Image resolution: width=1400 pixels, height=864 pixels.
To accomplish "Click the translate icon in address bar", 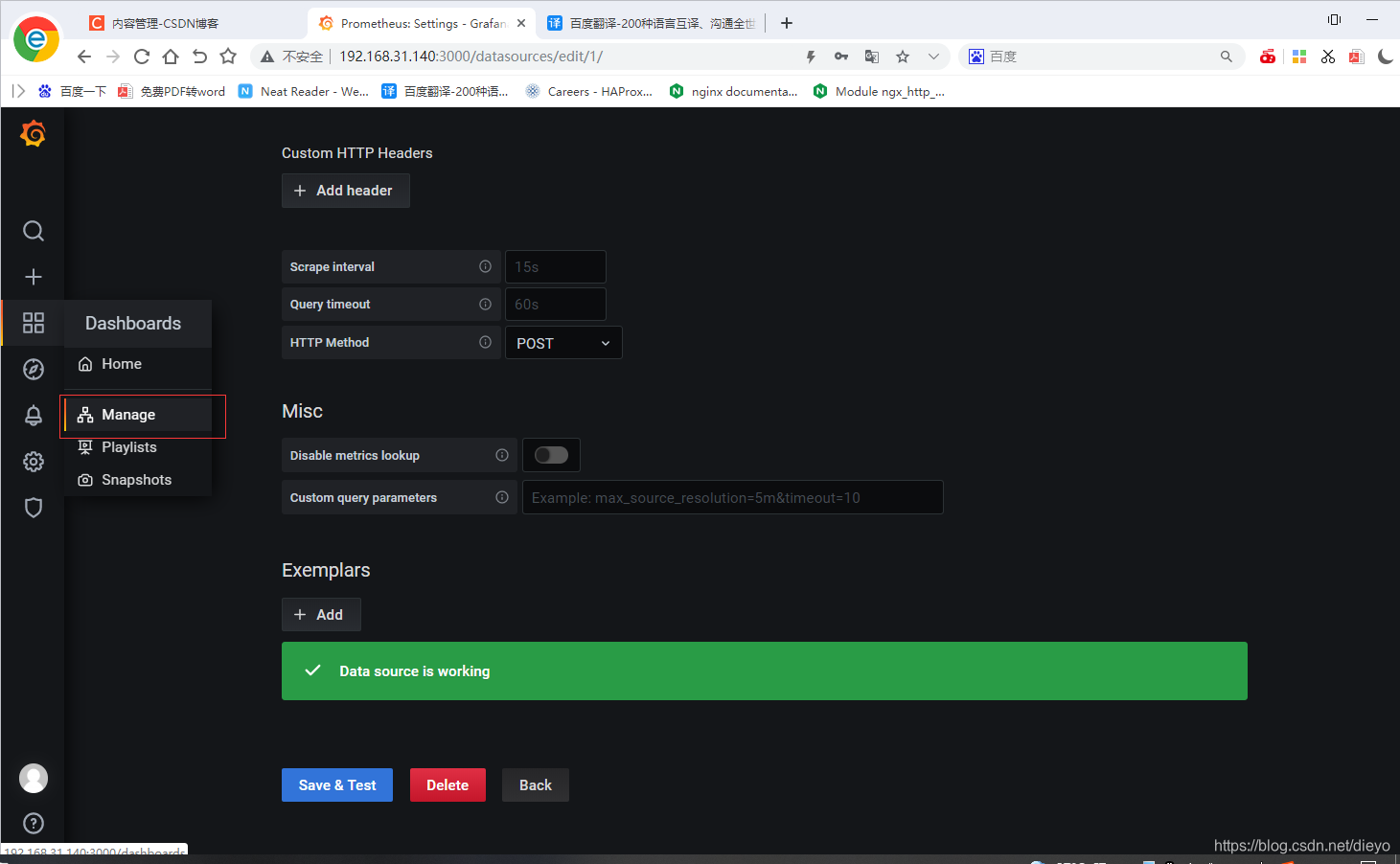I will tap(872, 57).
